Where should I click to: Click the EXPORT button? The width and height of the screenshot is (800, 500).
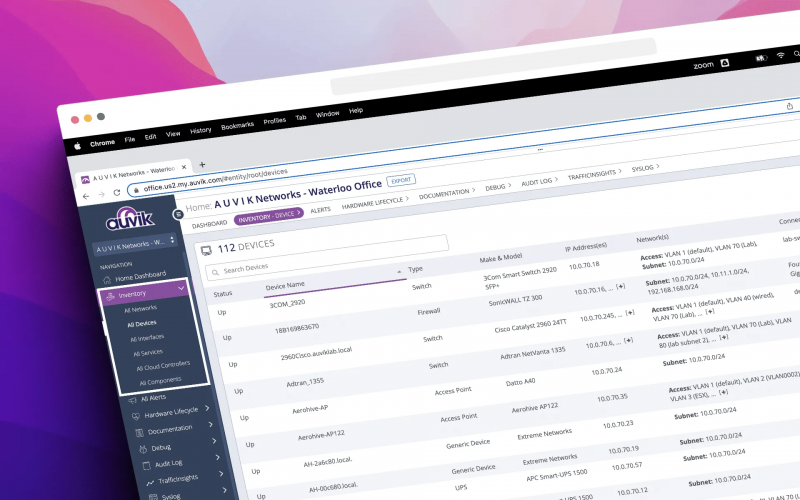click(x=401, y=180)
